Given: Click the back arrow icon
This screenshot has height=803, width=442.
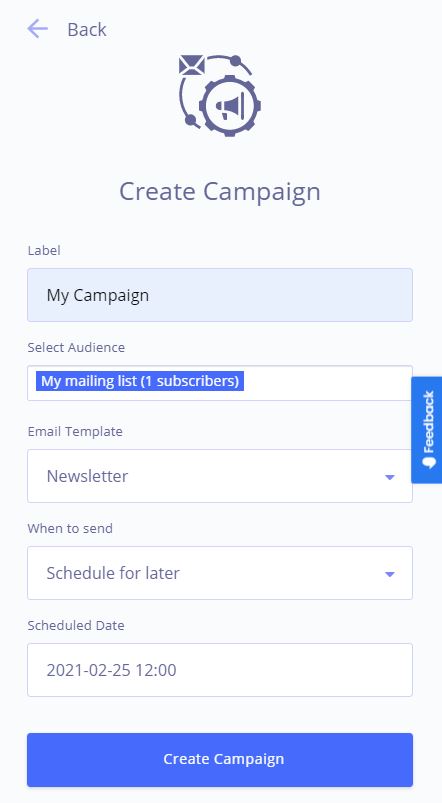Looking at the screenshot, I should coord(37,29).
